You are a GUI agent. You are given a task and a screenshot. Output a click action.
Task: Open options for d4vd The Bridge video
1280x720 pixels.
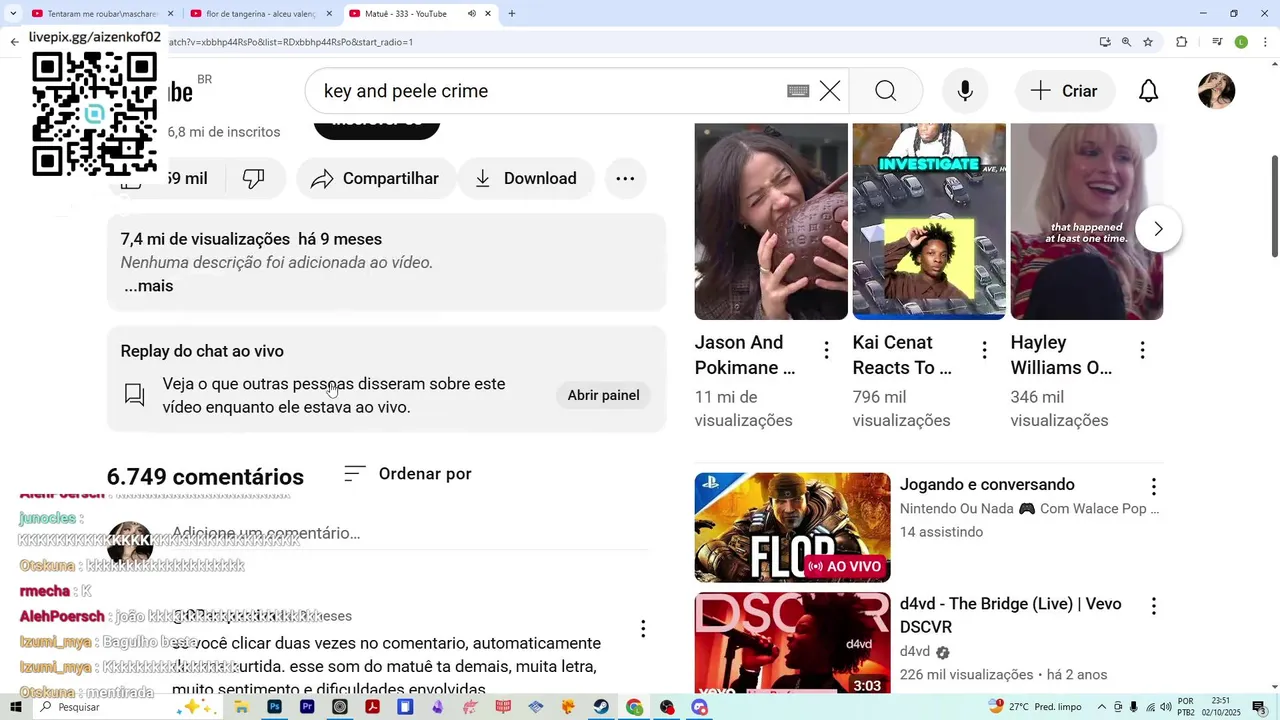1153,606
